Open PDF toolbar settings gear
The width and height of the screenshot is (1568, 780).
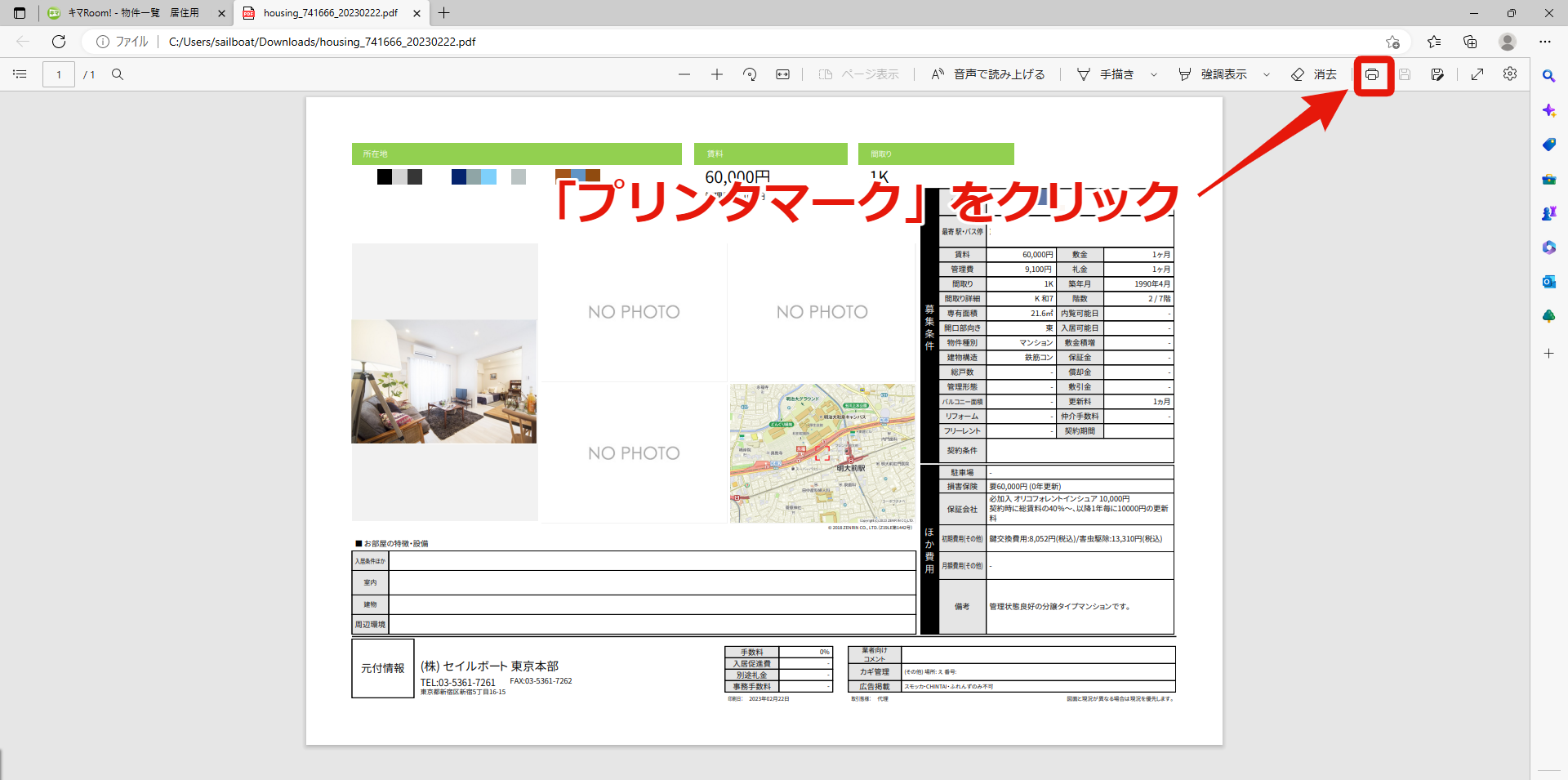[x=1510, y=74]
